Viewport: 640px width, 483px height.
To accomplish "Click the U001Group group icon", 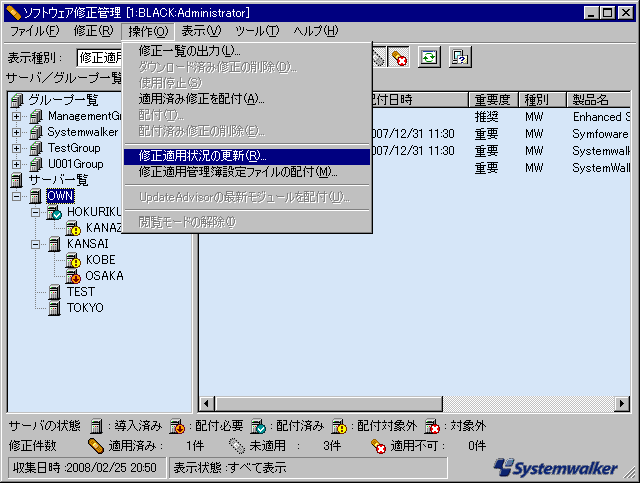I will tap(36, 164).
